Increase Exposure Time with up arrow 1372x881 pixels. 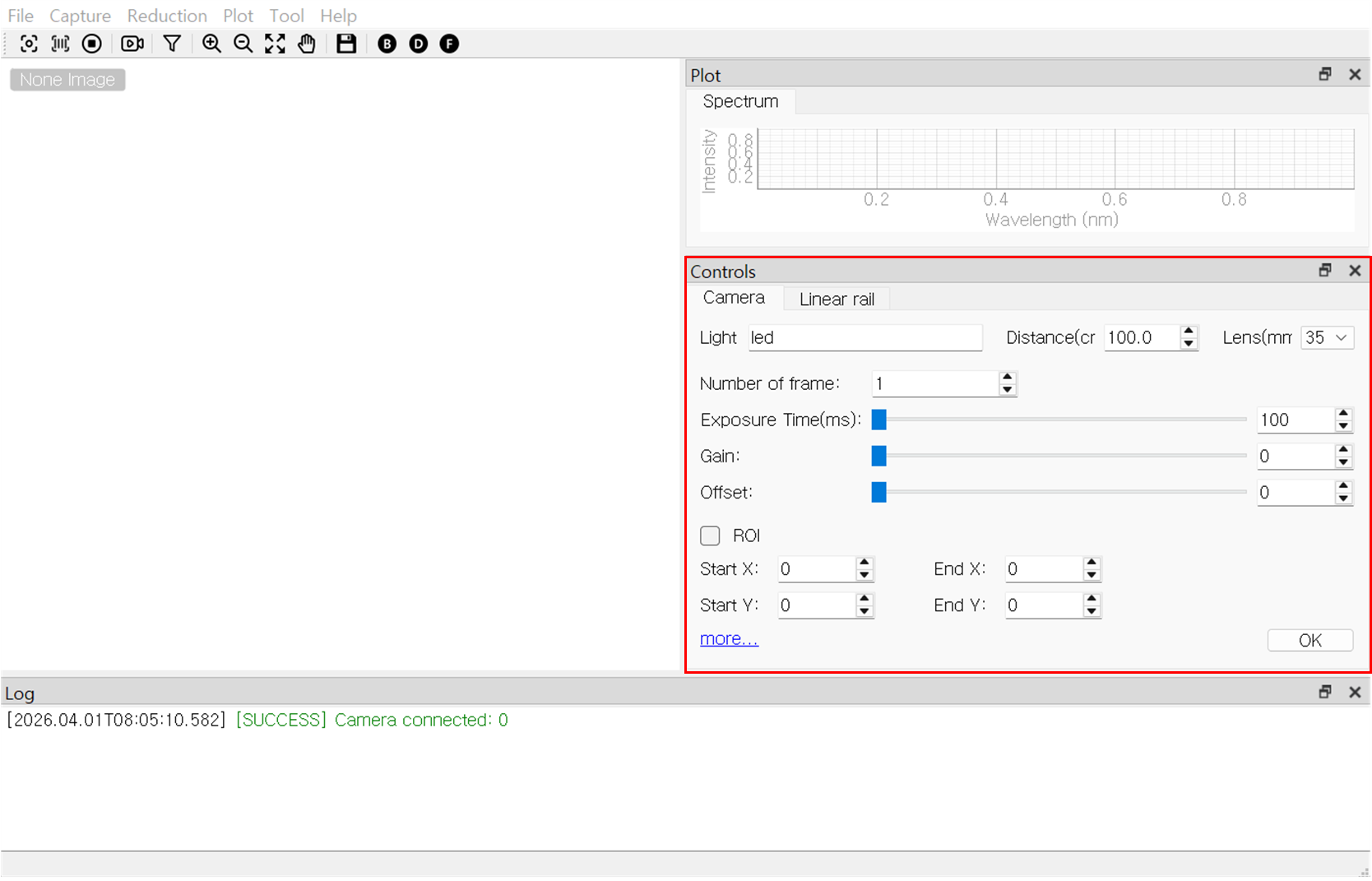(1343, 414)
